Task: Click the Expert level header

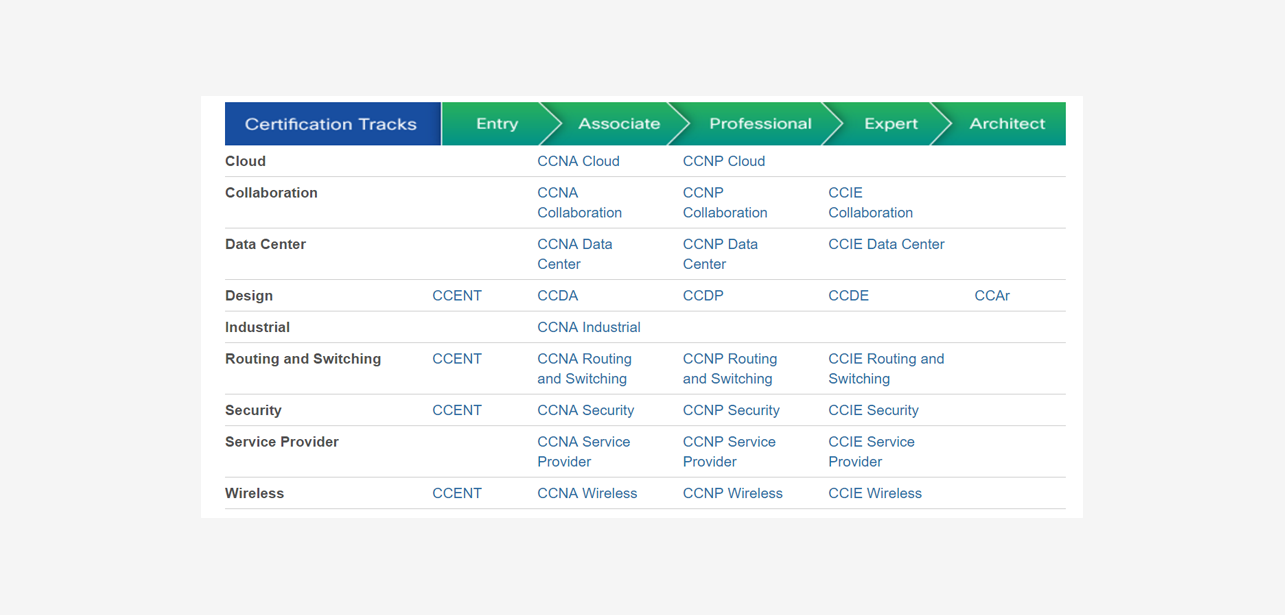Action: pyautogui.click(x=891, y=124)
